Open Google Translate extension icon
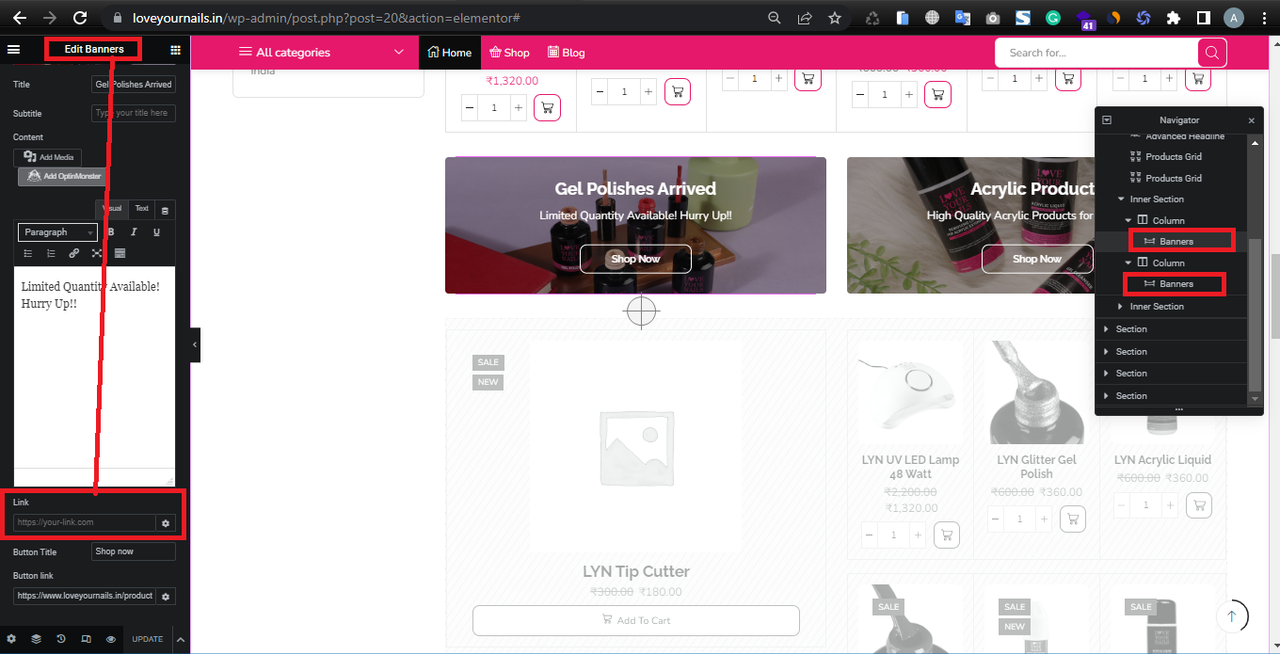 click(x=963, y=18)
